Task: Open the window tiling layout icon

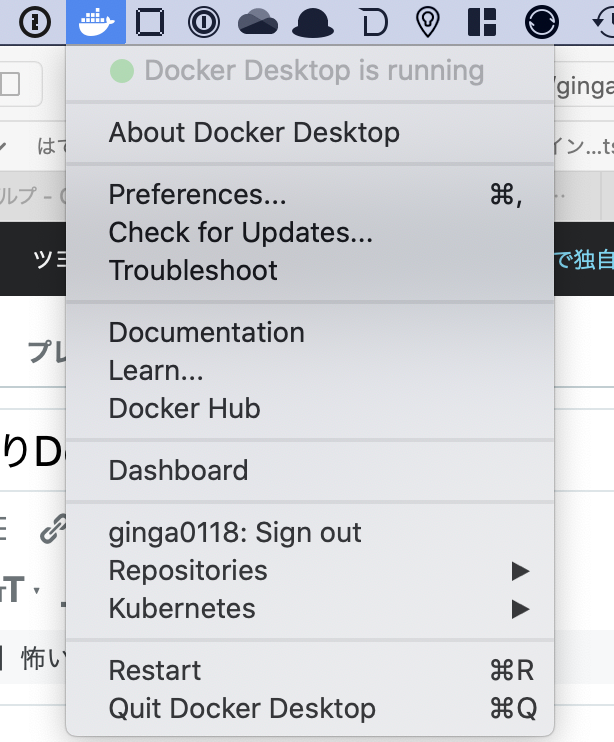Action: click(x=482, y=22)
